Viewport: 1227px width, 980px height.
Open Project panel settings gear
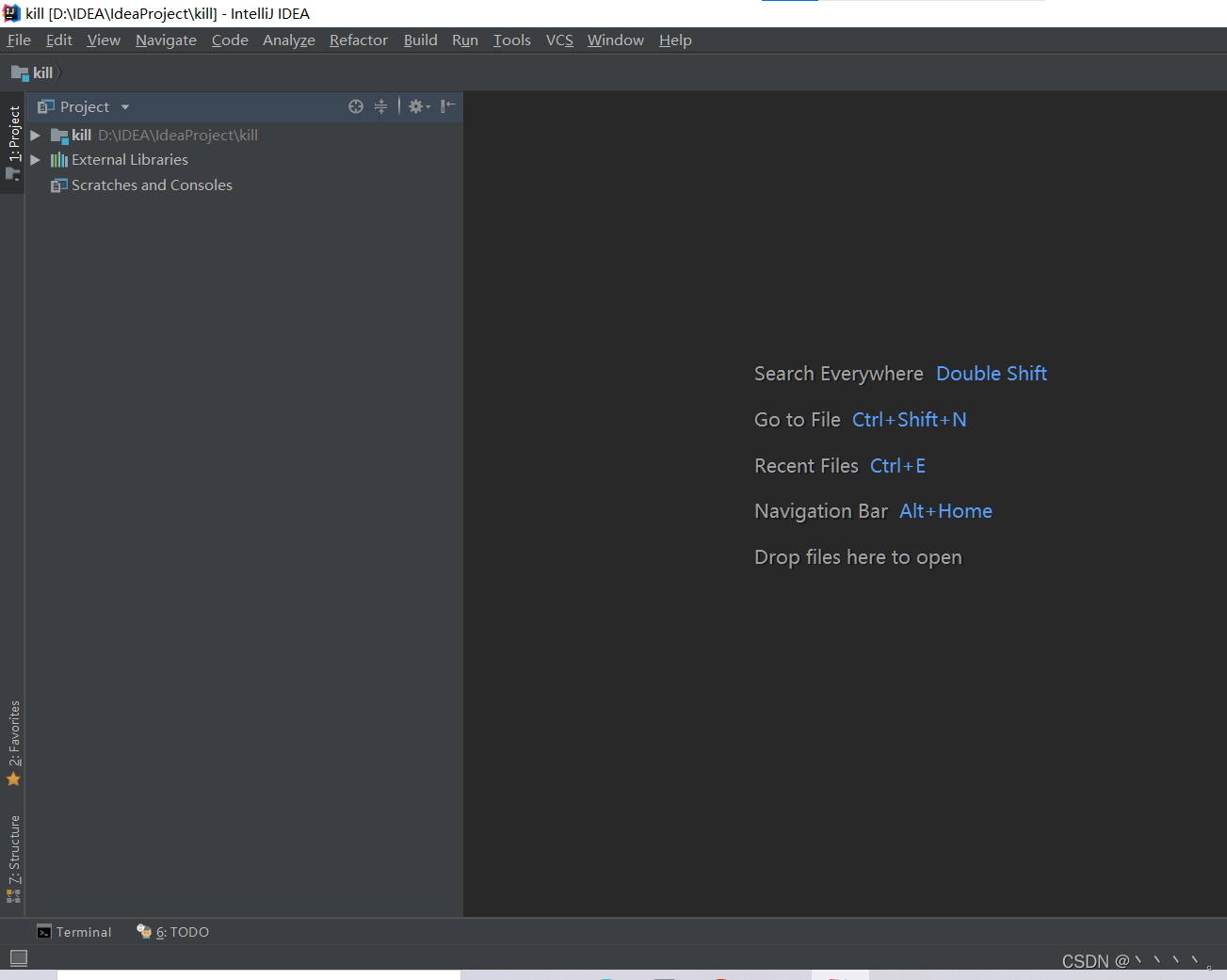[418, 106]
